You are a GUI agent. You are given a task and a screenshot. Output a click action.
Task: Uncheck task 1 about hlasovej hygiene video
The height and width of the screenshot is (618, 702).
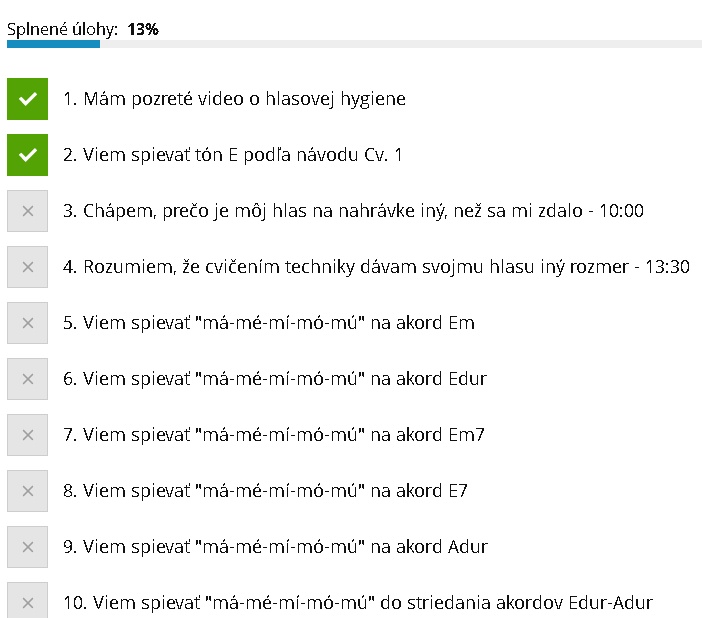point(27,99)
